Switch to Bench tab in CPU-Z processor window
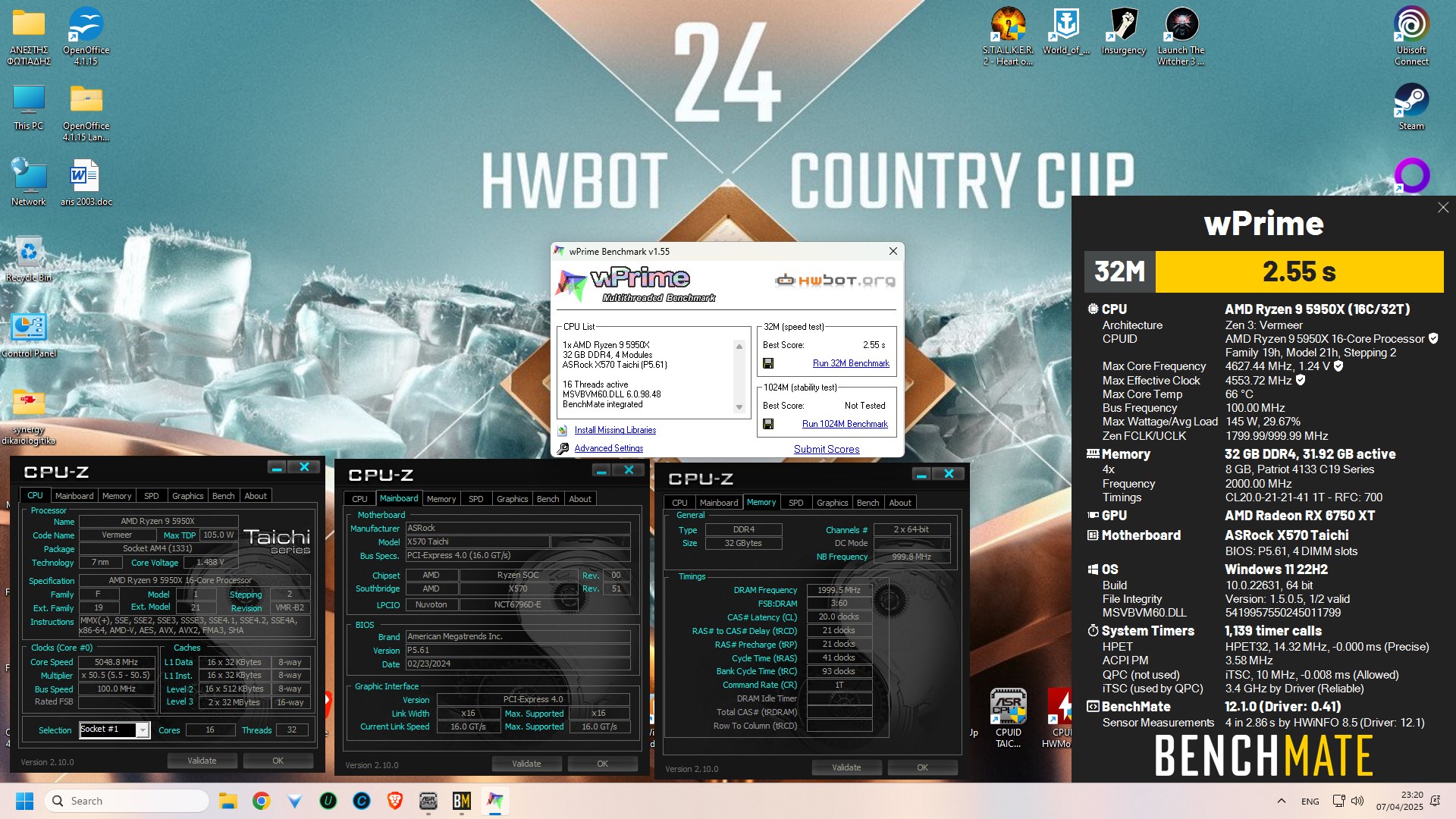This screenshot has width=1456, height=819. [223, 496]
